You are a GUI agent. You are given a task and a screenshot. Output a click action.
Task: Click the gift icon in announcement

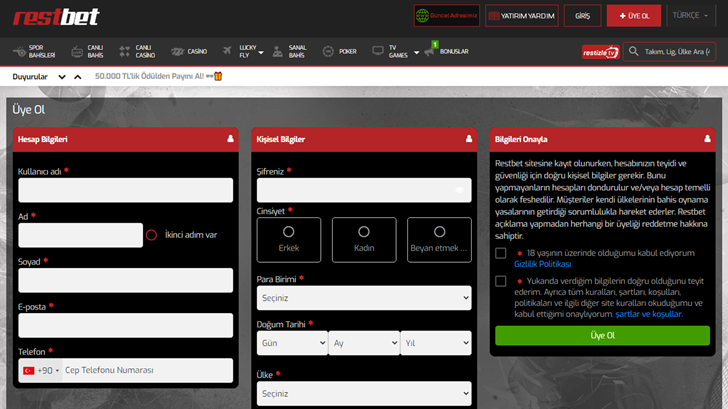tap(218, 76)
